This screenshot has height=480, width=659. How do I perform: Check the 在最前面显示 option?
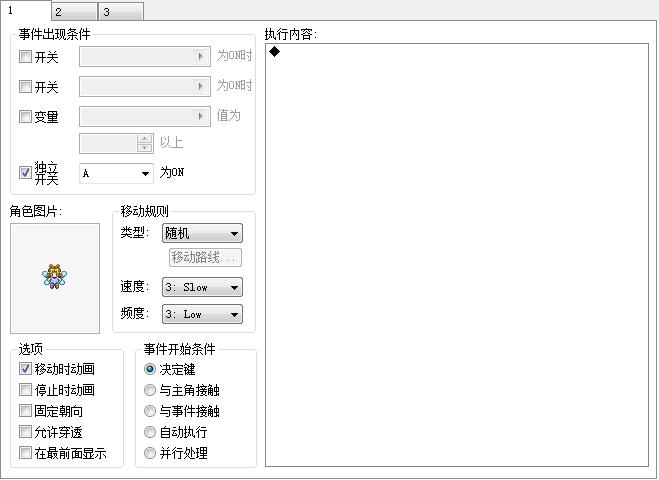pos(25,453)
